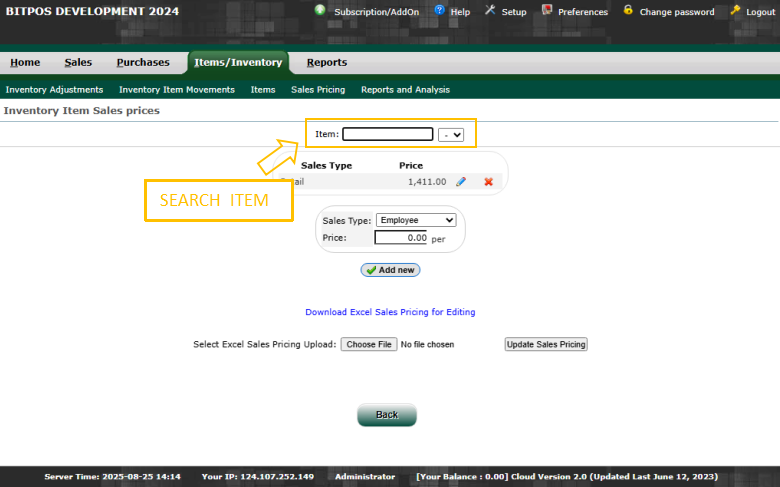Click the Subscription/AddOn green icon
Viewport: 780px width, 487px height.
point(320,10)
